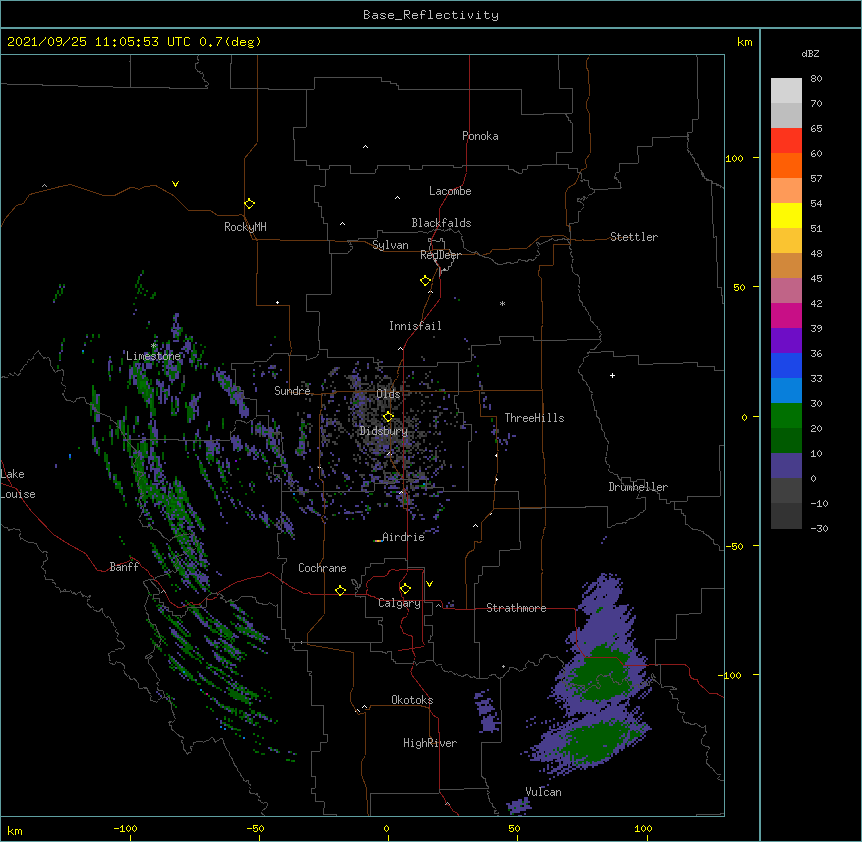Viewport: 862px width, 842px height.
Task: Select the Okotoks town label
Action: click(x=412, y=700)
